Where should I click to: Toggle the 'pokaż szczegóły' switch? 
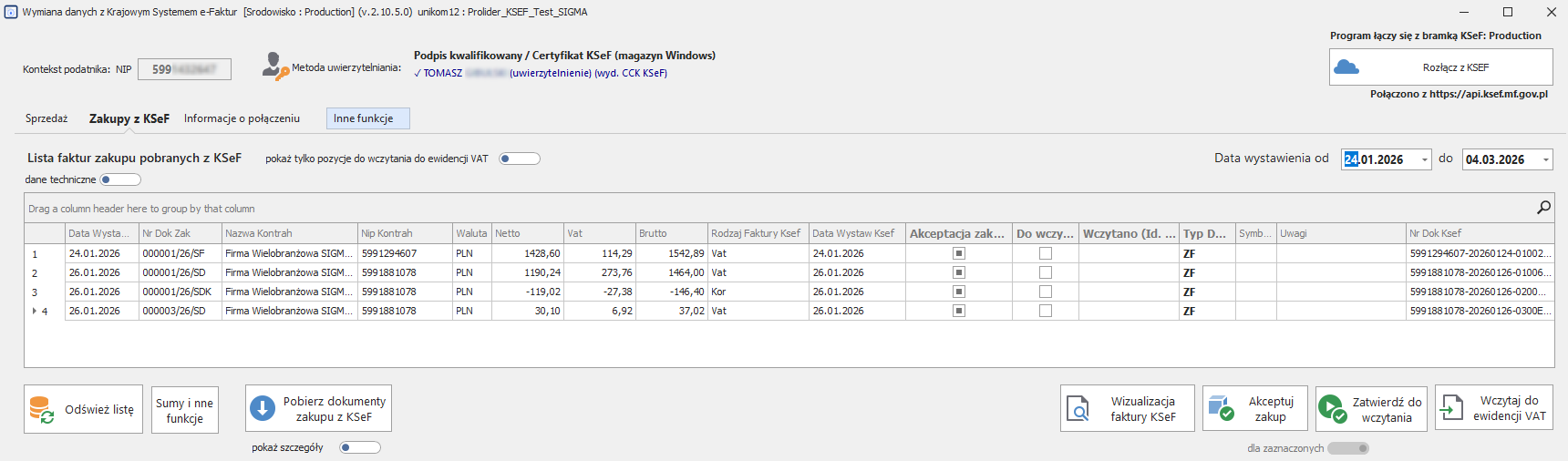(x=359, y=447)
